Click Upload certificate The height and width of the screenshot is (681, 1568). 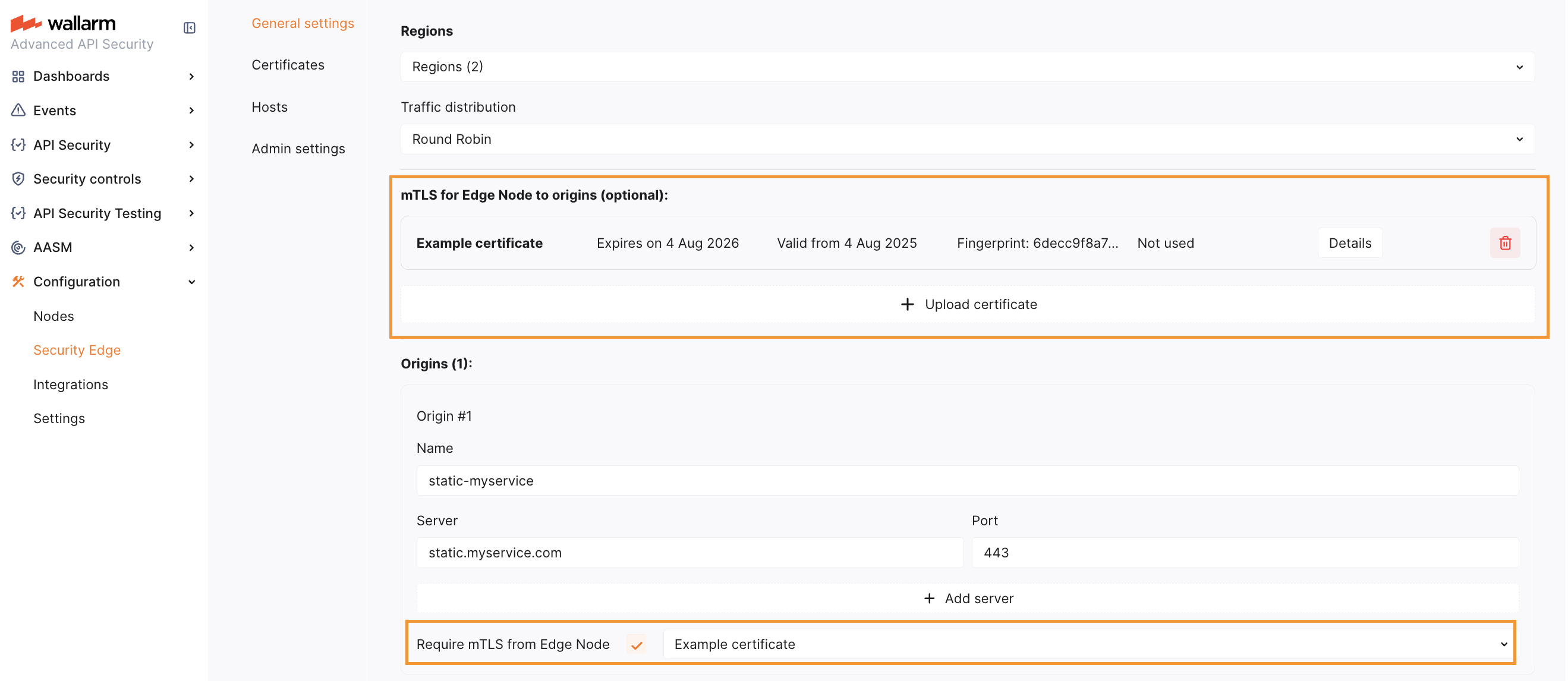[968, 304]
